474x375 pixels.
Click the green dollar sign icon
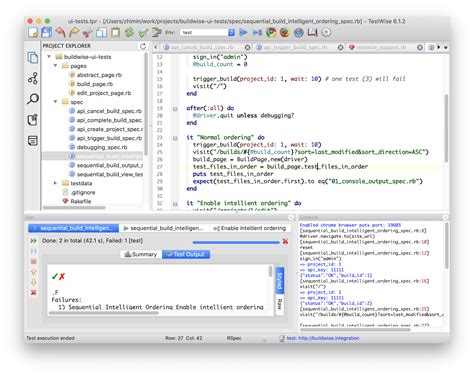click(129, 32)
